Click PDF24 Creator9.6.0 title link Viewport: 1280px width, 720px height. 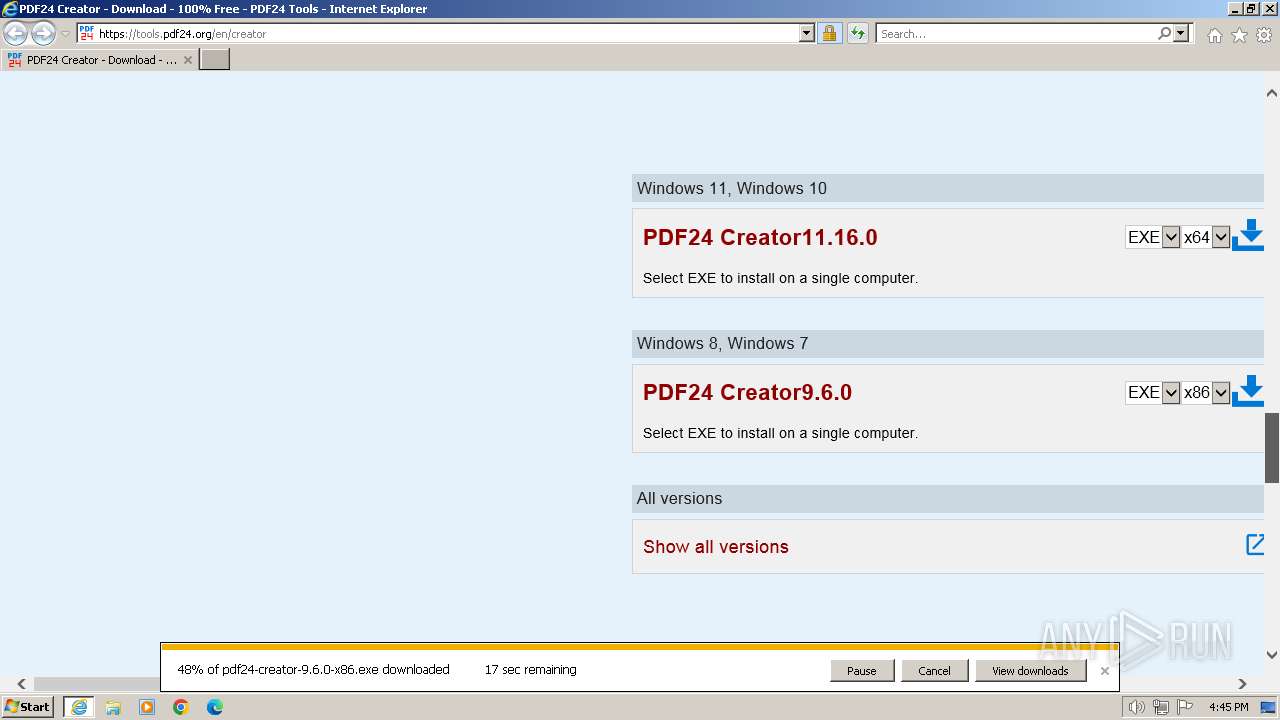747,392
